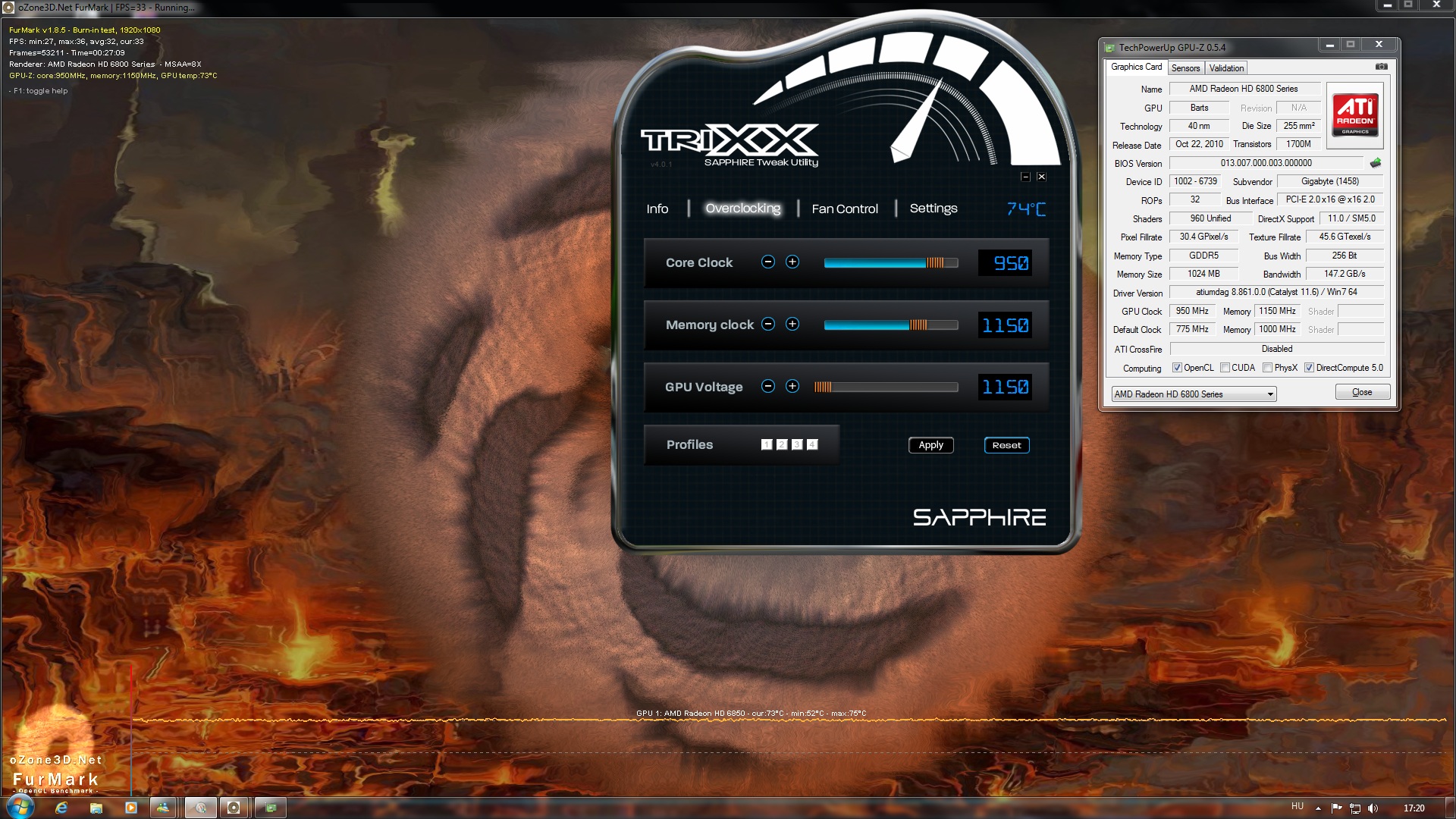Take GPU-Z screenshot with camera icon
The height and width of the screenshot is (819, 1456).
[1382, 67]
